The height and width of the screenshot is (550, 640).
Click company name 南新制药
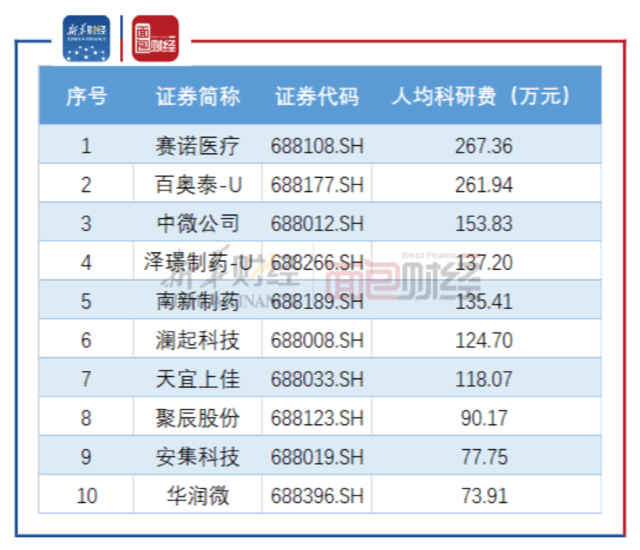(x=198, y=302)
